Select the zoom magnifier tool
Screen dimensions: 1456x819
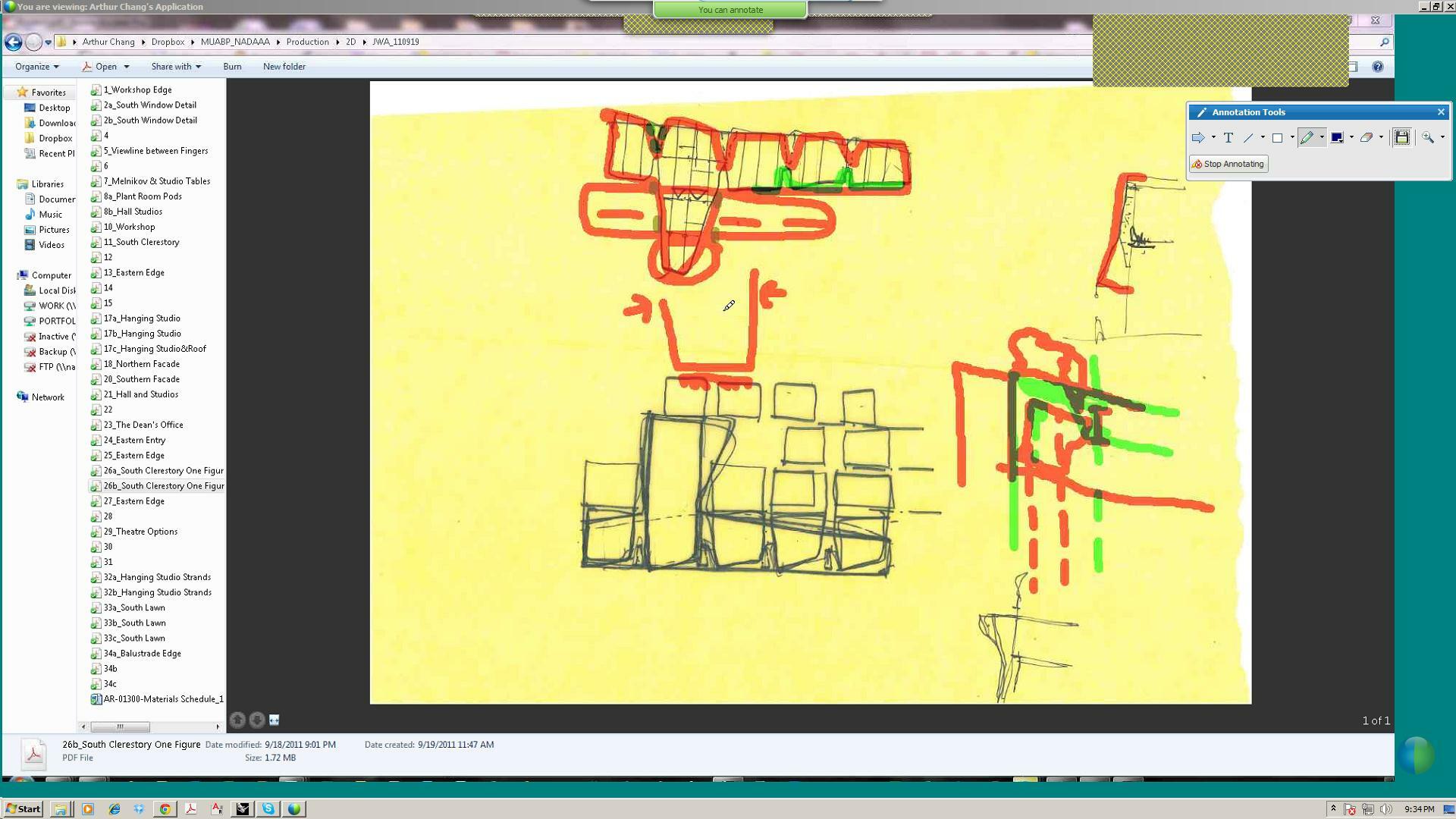(1428, 137)
